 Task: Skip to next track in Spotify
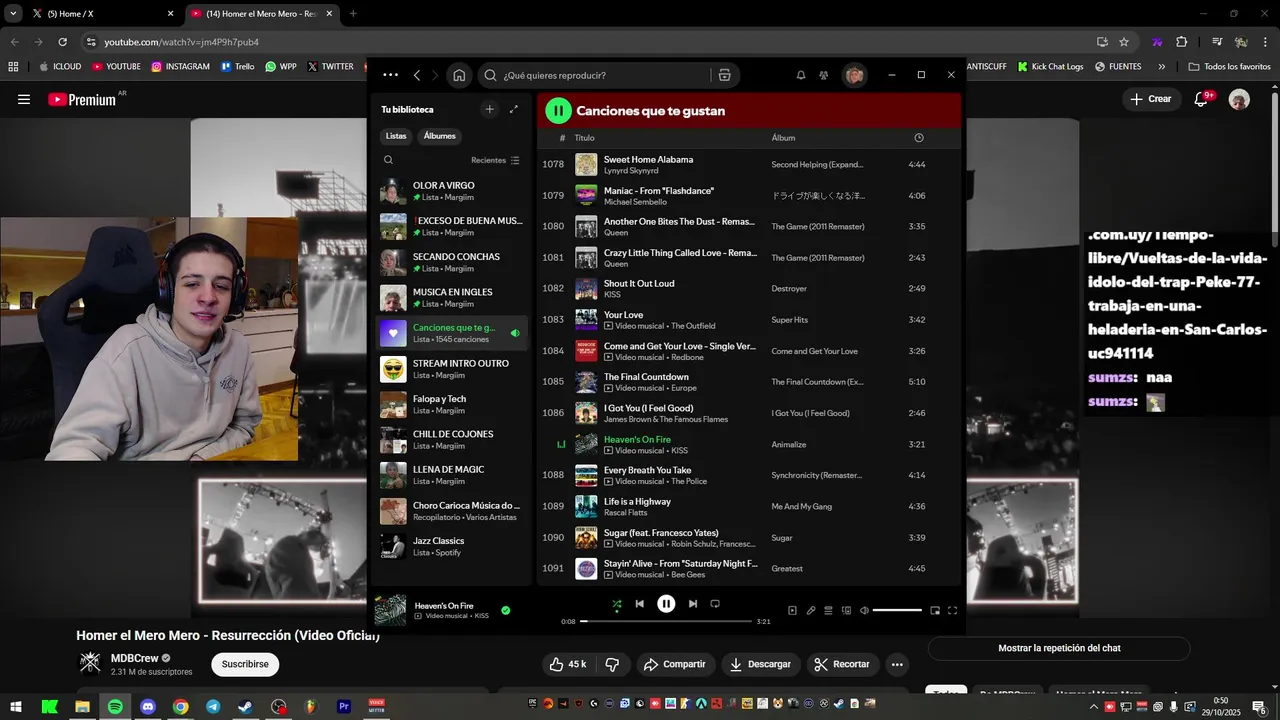pyautogui.click(x=693, y=604)
